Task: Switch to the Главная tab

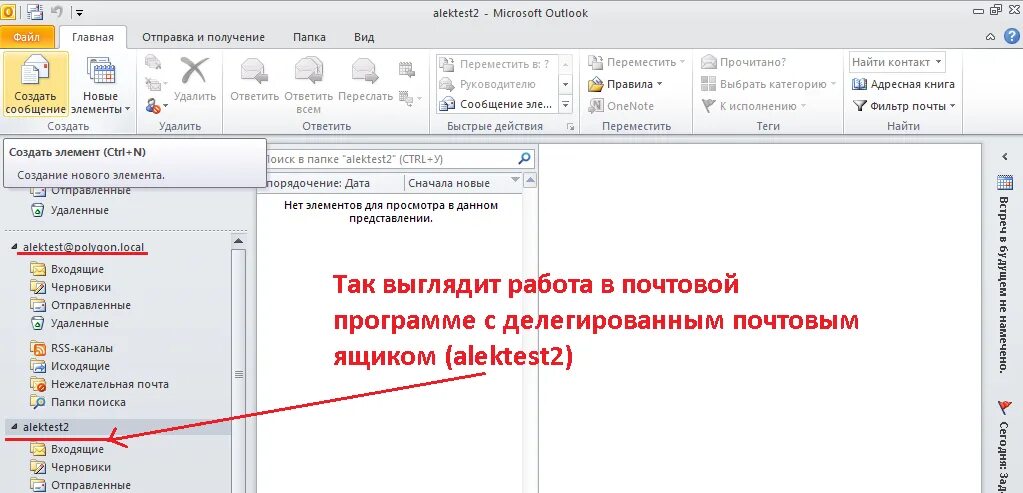Action: 93,37
